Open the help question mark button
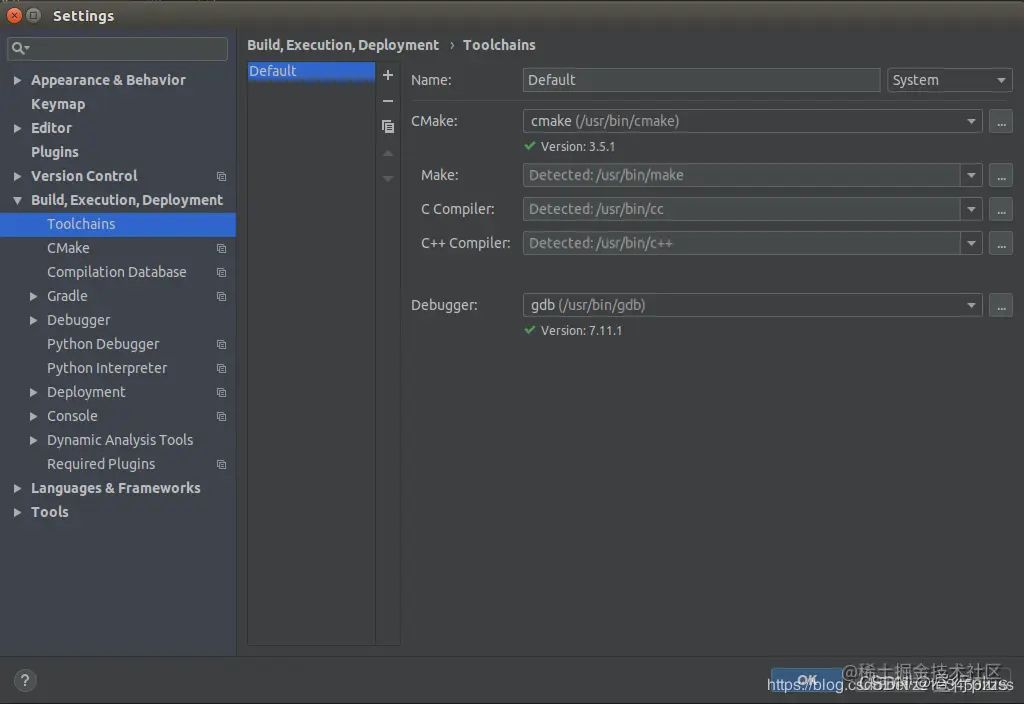 [x=25, y=680]
